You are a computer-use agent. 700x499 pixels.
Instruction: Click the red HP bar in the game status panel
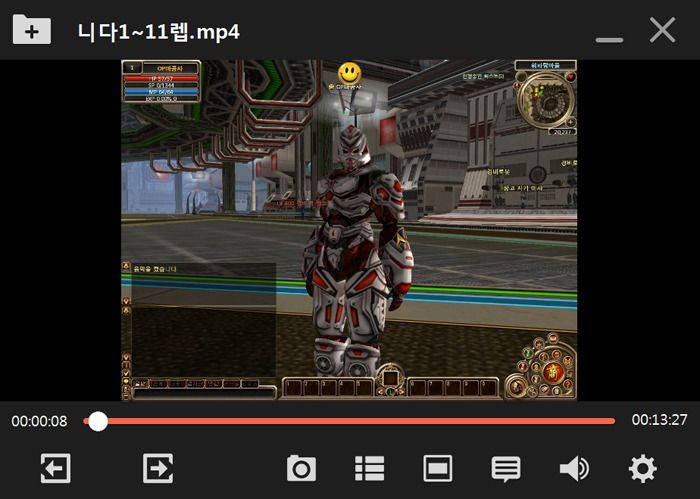coord(161,79)
